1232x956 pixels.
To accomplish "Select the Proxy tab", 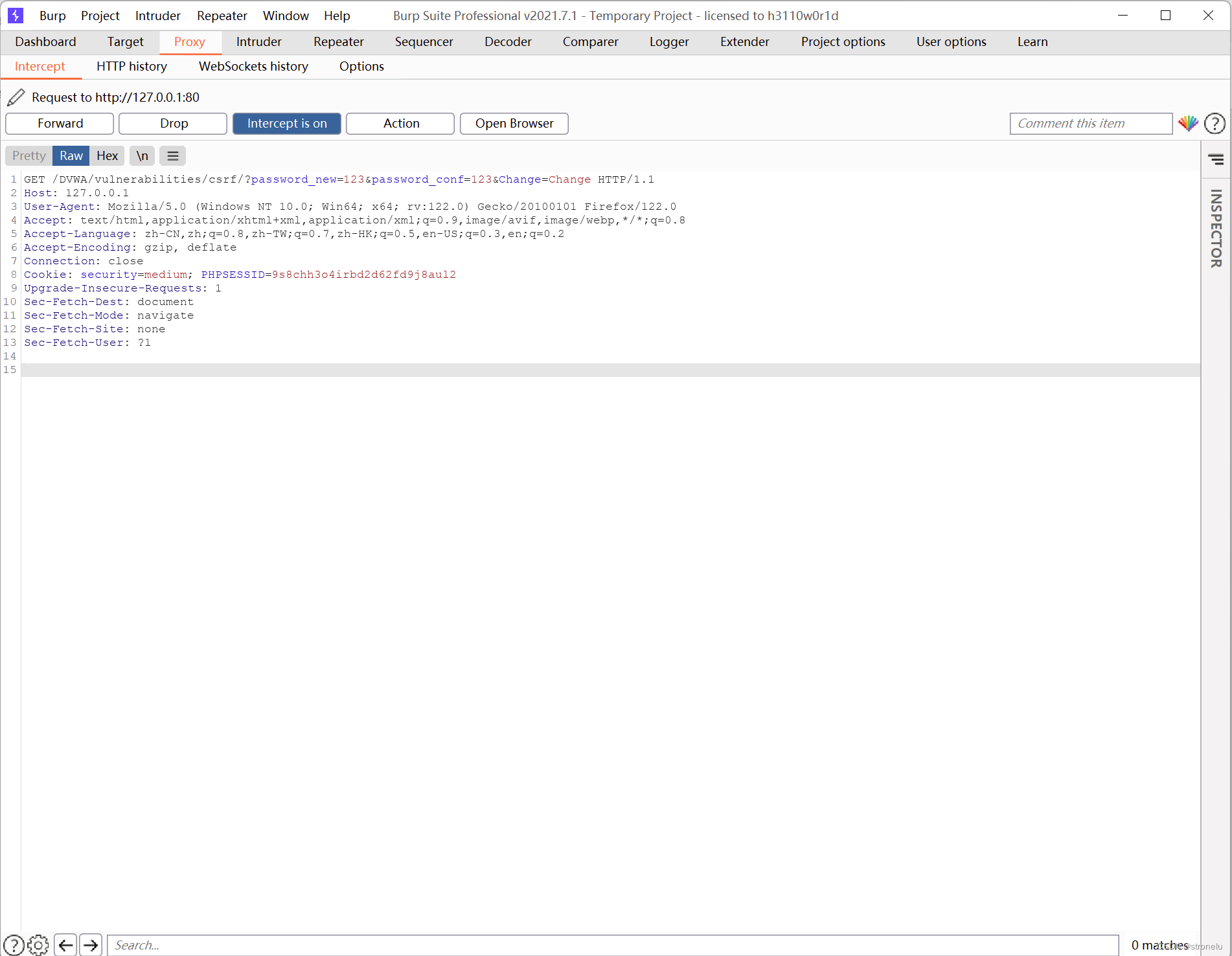I will pos(190,41).
